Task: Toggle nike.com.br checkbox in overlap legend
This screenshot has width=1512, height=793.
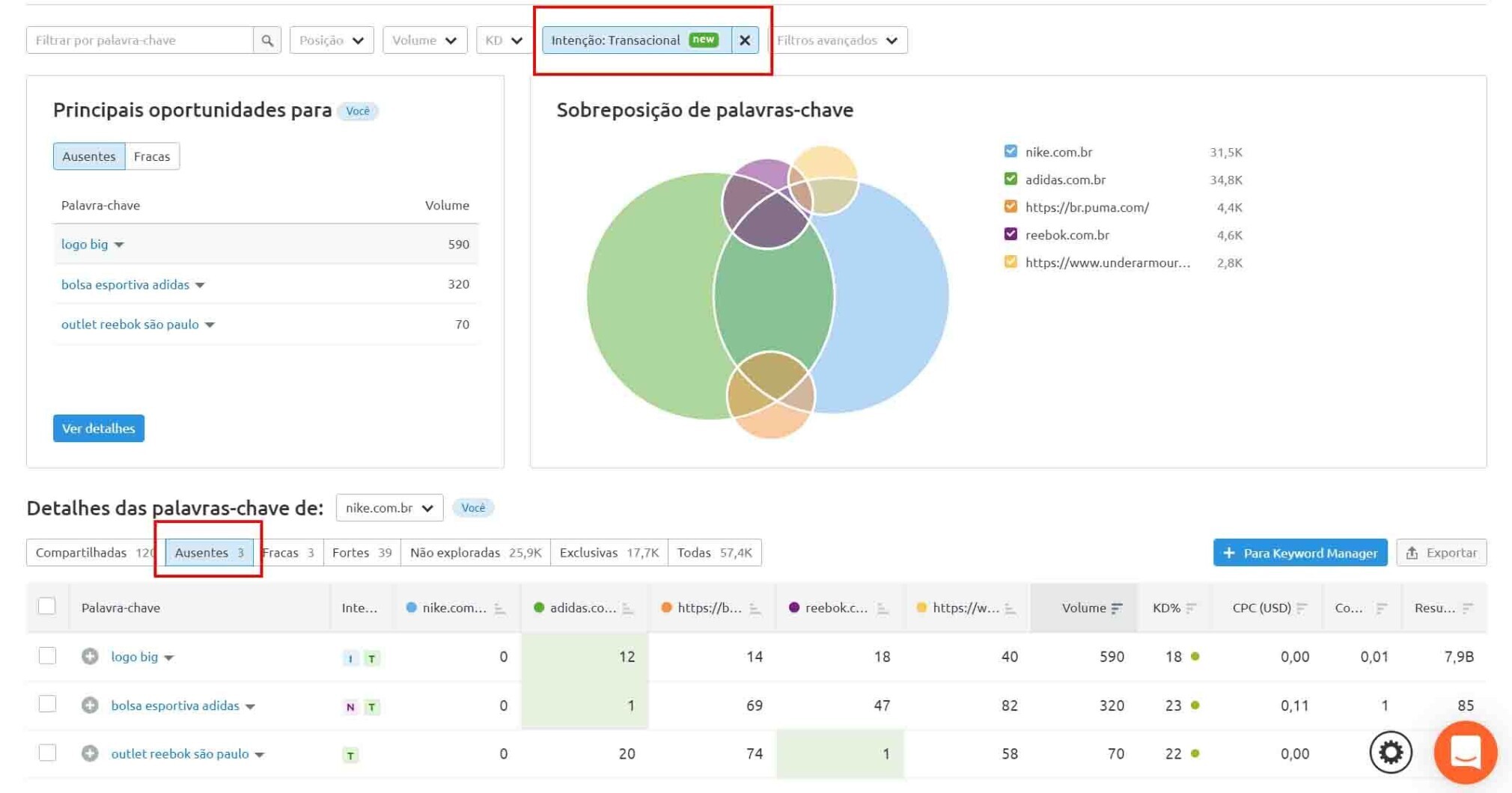Action: click(x=1010, y=151)
